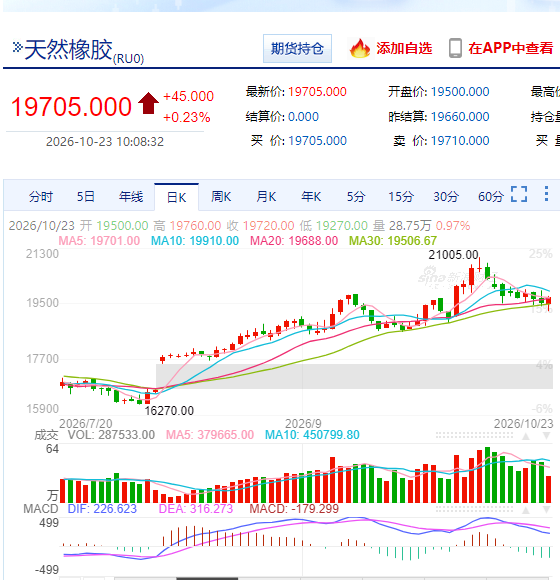Click the 结算价 value 0.000

(303, 117)
